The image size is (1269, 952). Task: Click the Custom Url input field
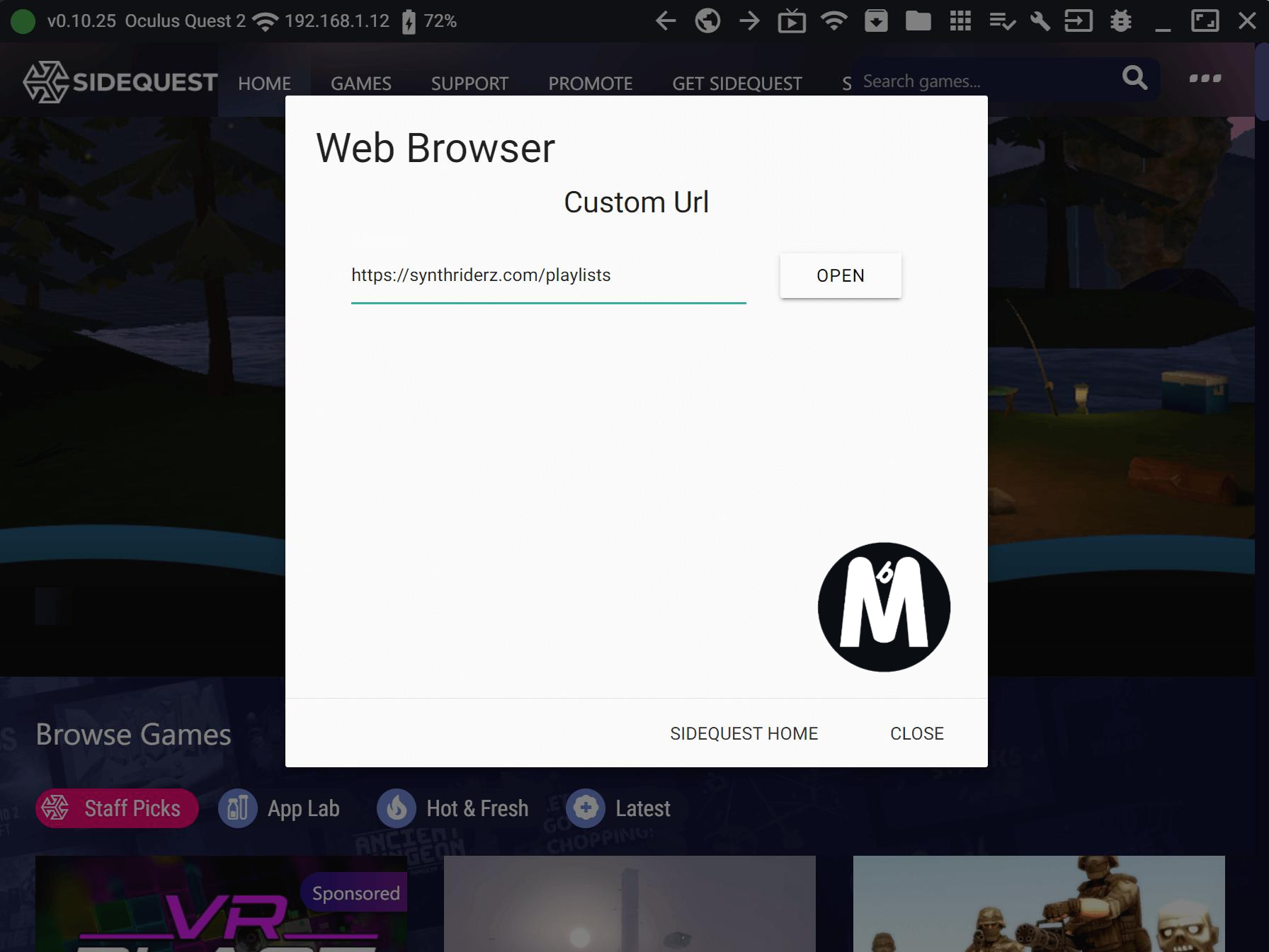(549, 275)
